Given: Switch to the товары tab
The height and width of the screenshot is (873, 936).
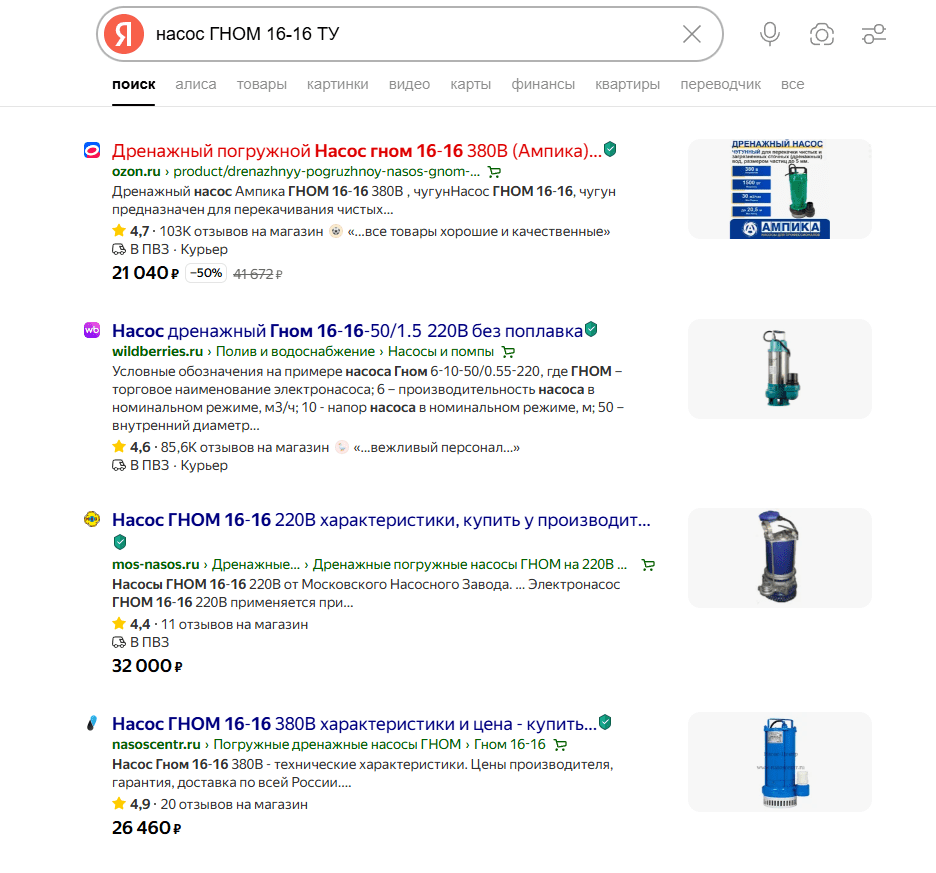Looking at the screenshot, I should pos(261,84).
